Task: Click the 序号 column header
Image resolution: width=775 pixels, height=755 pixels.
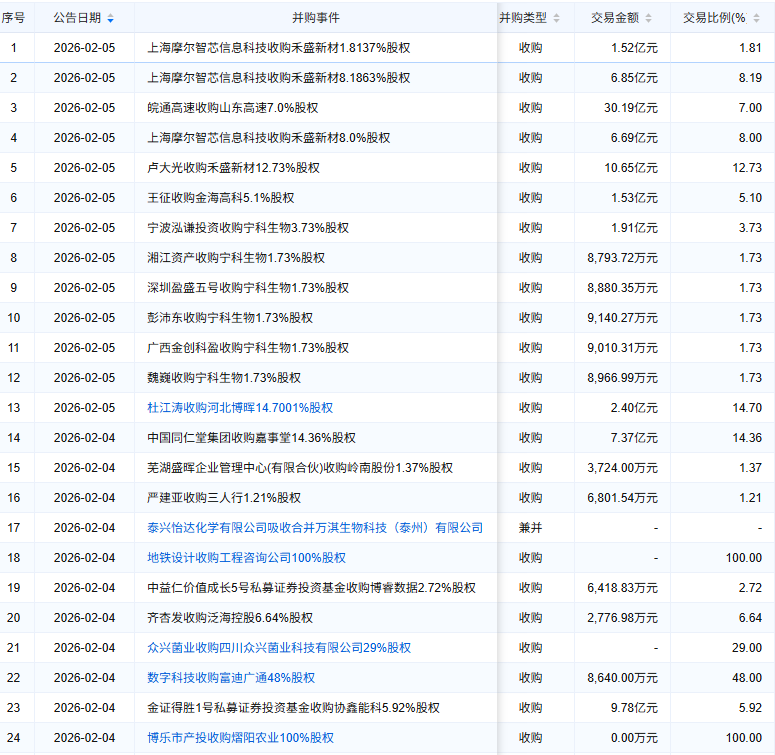Action: tap(14, 18)
